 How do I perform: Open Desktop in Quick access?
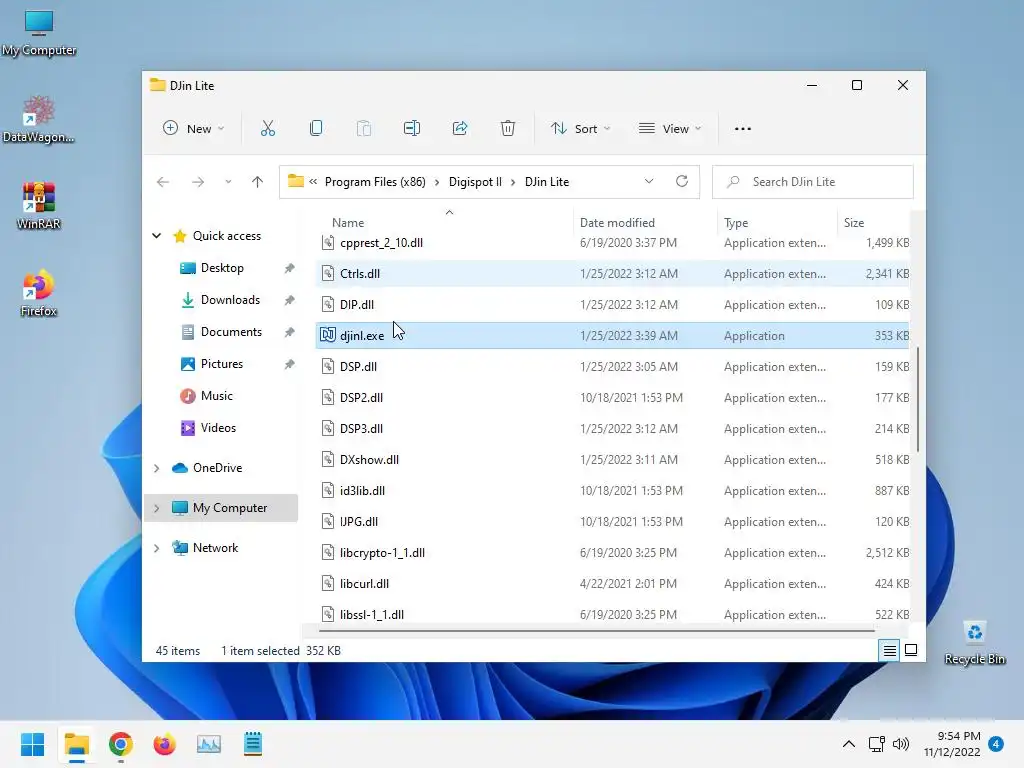click(222, 268)
